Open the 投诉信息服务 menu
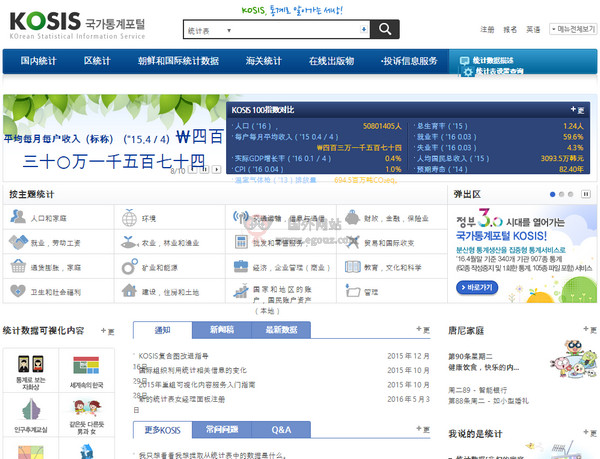This screenshot has height=459, width=600. coord(409,61)
